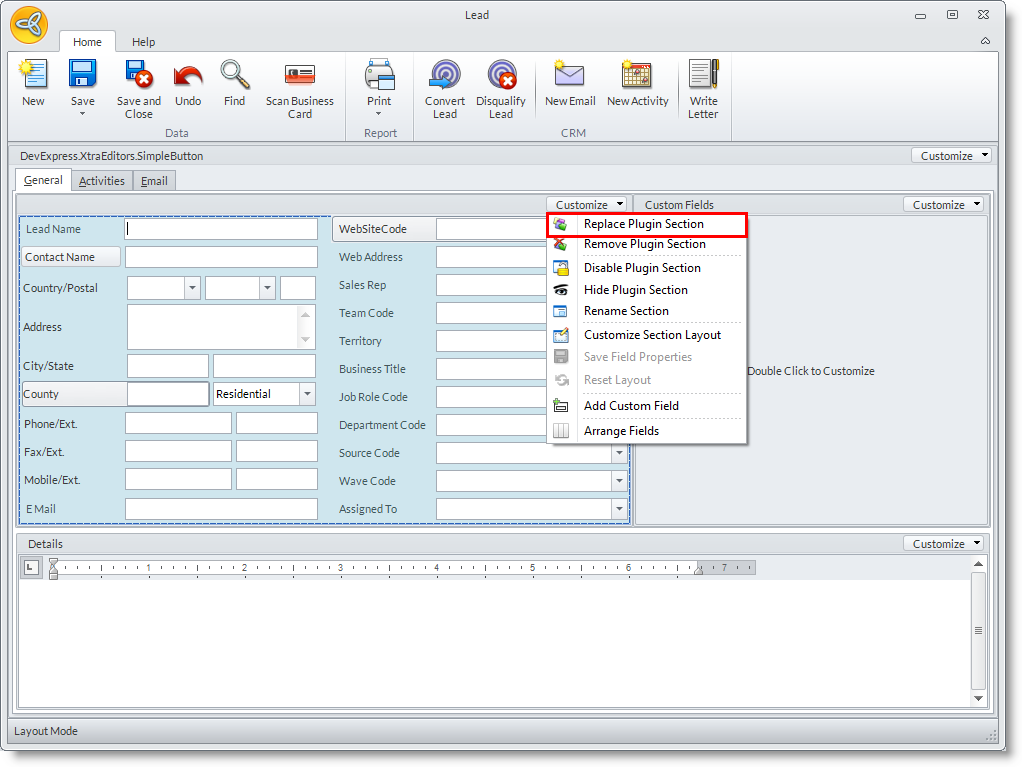Switch to the Activities tab
This screenshot has width=1022, height=767.
[102, 181]
